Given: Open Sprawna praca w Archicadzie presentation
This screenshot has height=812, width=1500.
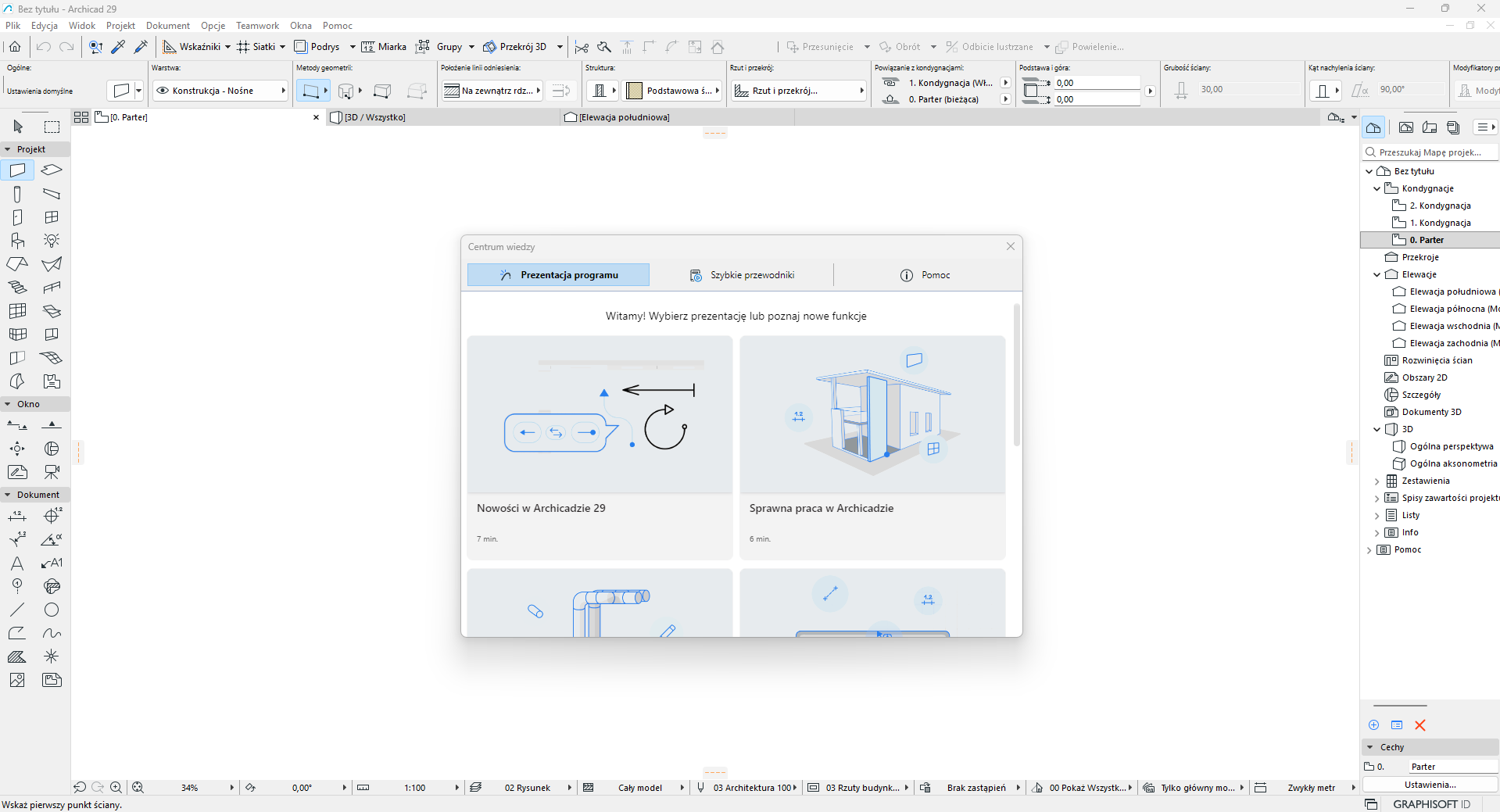Looking at the screenshot, I should 872,448.
